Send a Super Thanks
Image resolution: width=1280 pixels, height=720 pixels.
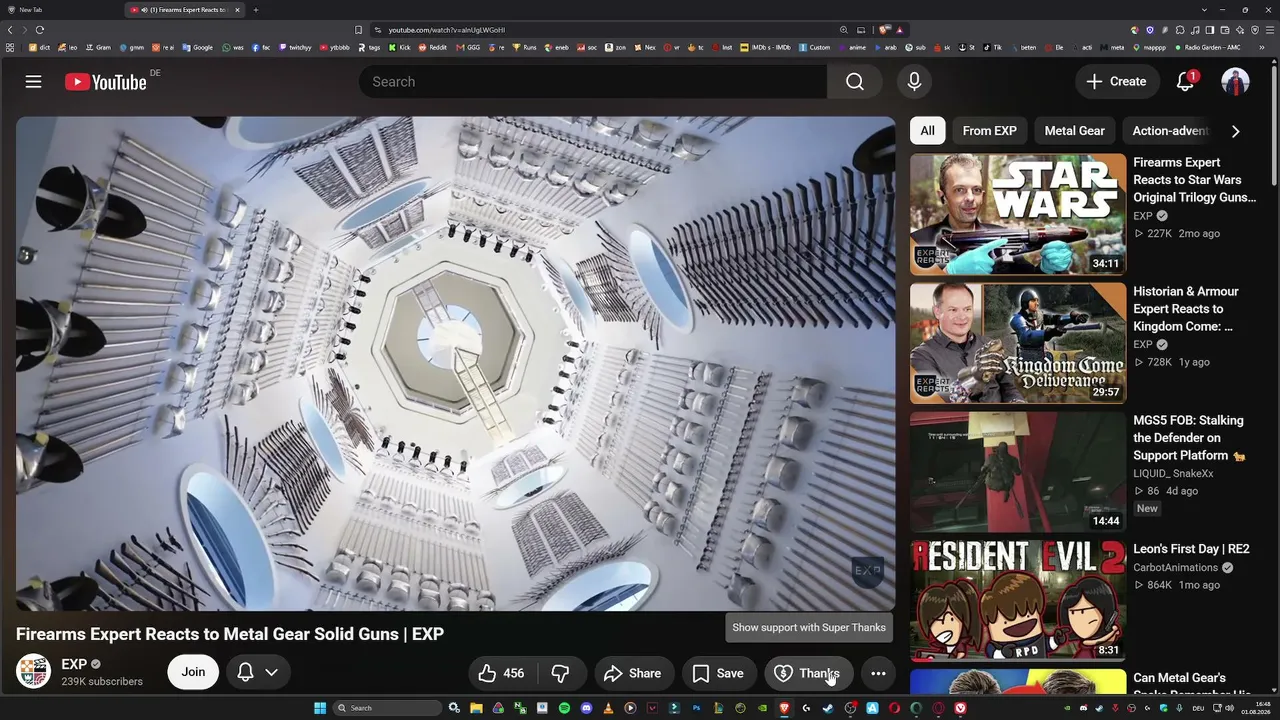[808, 673]
